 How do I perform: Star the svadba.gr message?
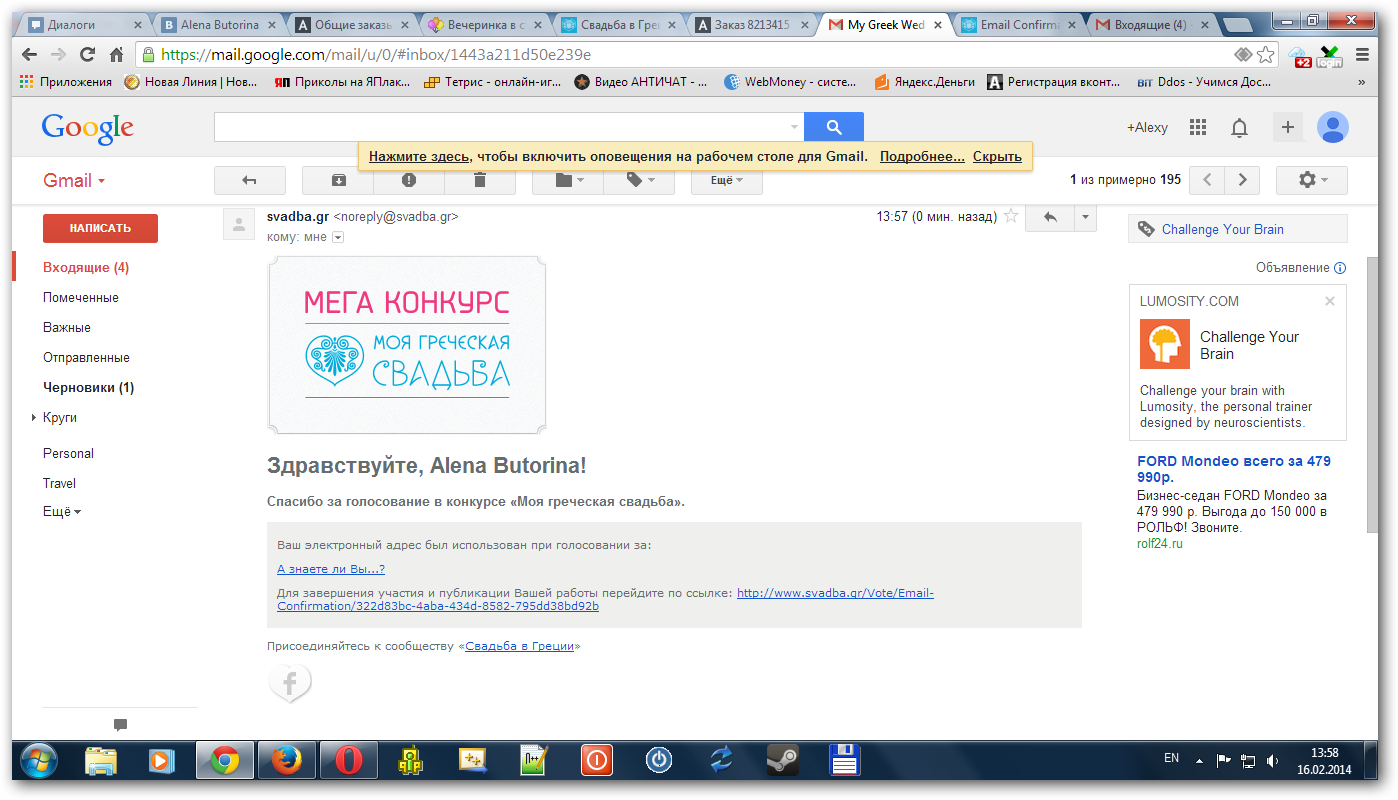coord(1011,216)
